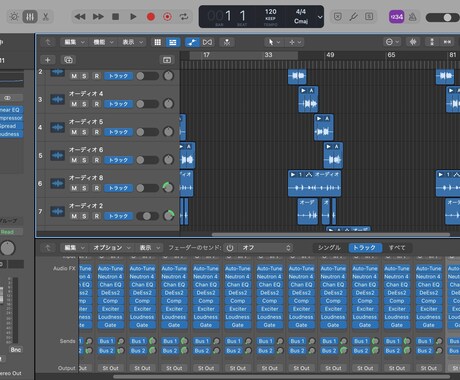The image size is (460, 380).
Task: Record-enable the オーディオ 6 track
Action: click(97, 160)
